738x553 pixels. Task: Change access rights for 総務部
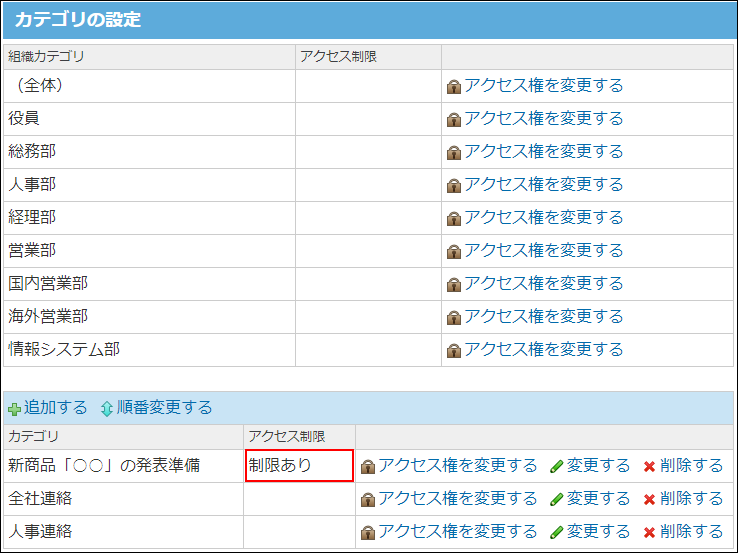tap(544, 151)
